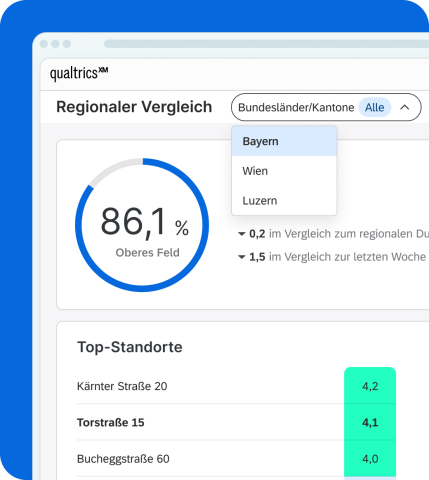Viewport: 429px width, 480px height.
Task: Click the Oberes Feld label
Action: point(148,253)
